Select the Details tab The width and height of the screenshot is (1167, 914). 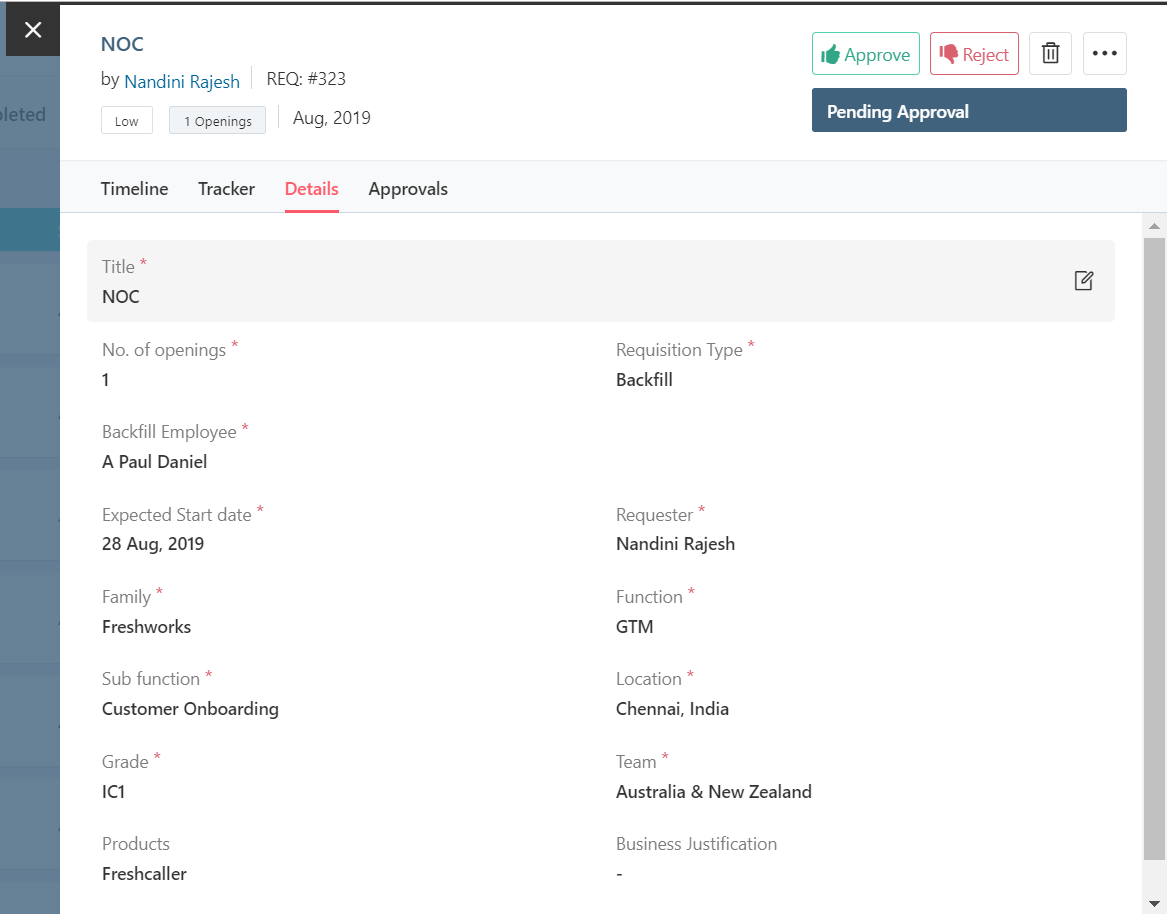tap(312, 189)
